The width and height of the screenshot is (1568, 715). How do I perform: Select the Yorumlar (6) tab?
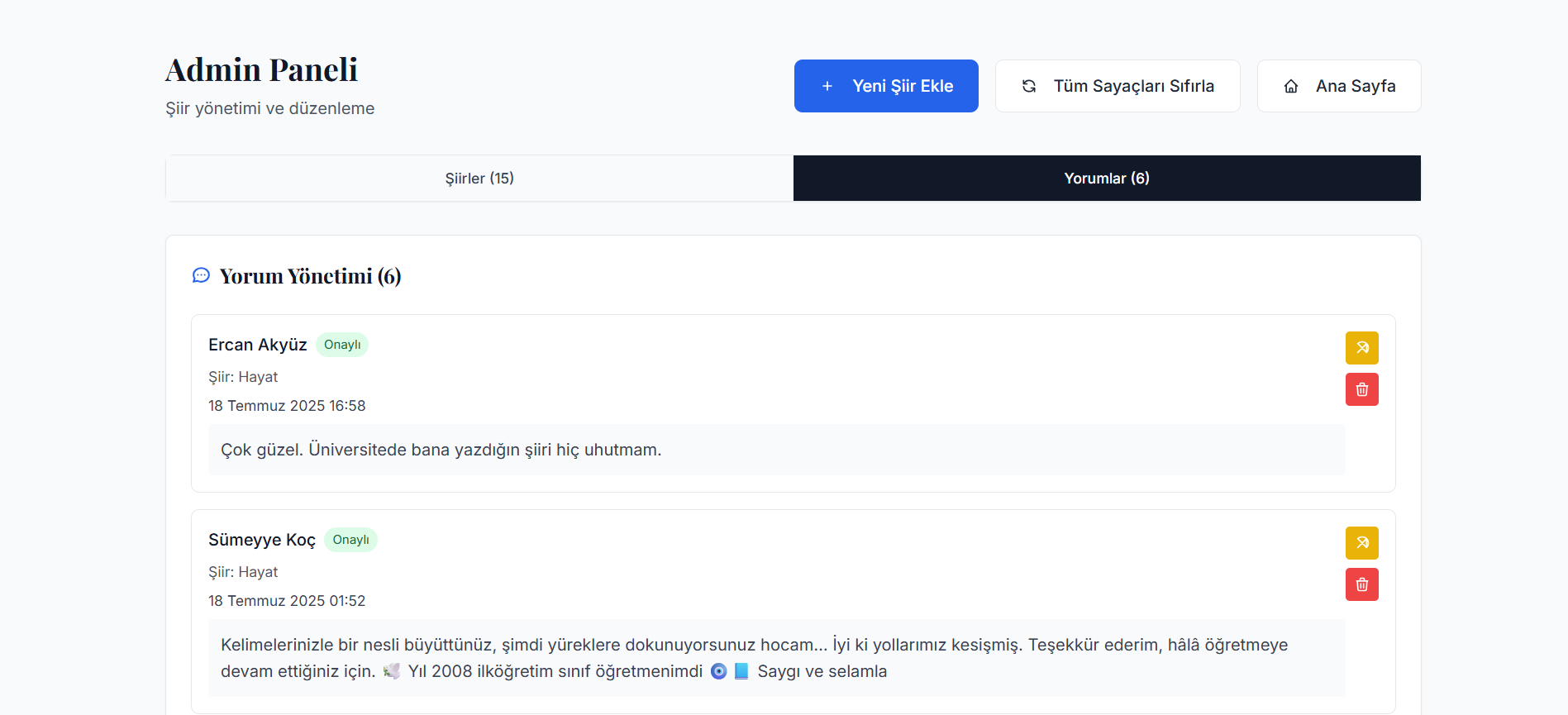tap(1106, 179)
